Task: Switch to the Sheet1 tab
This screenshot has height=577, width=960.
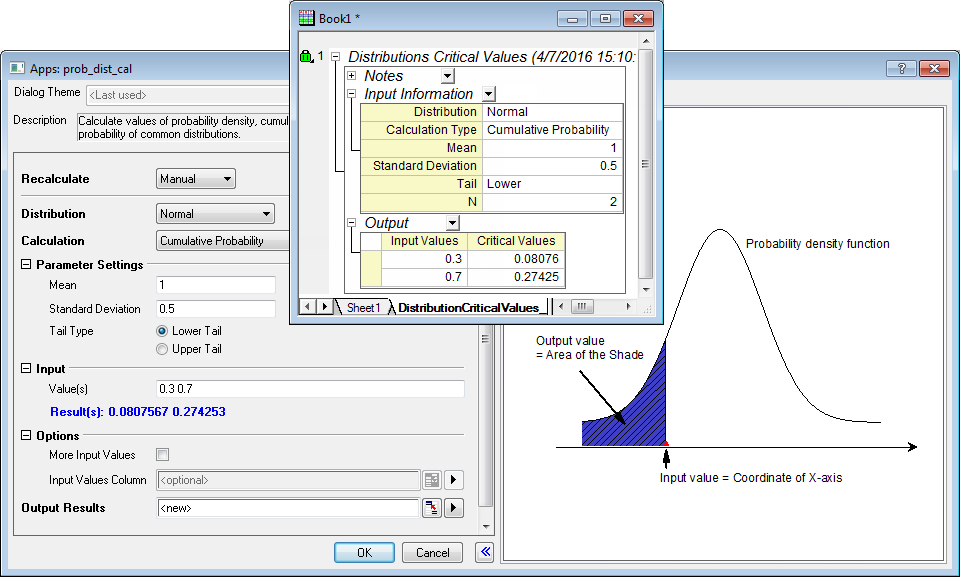Action: pyautogui.click(x=363, y=307)
